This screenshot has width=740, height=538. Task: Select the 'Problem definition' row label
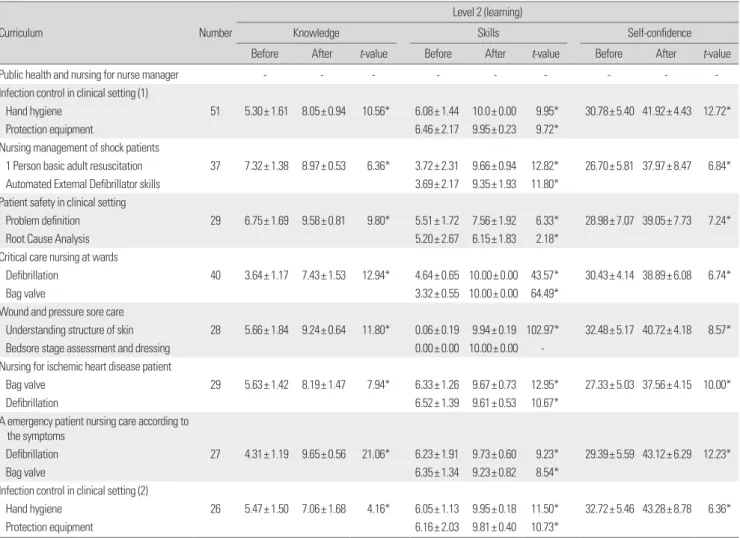[42, 221]
